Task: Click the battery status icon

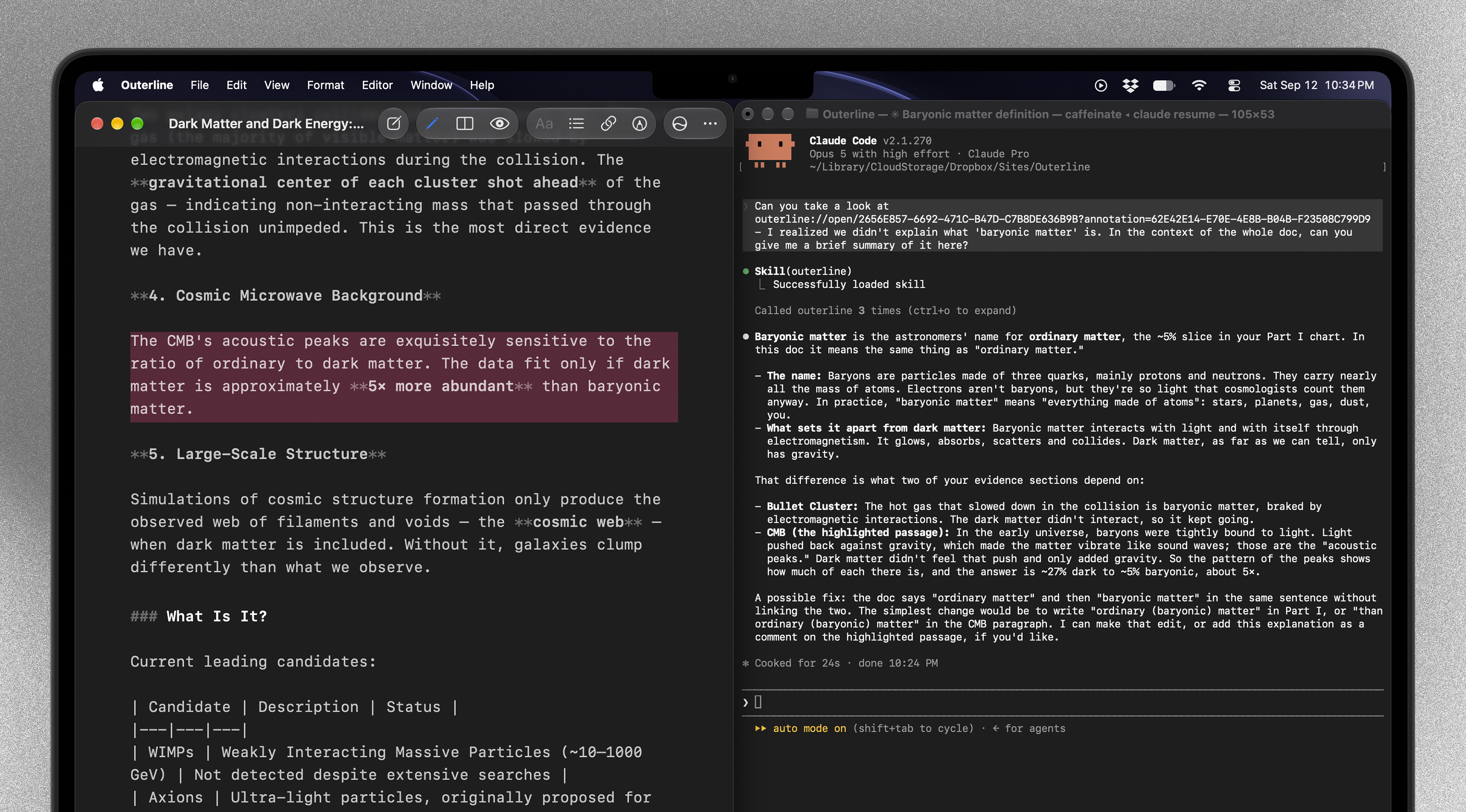Action: click(1163, 85)
